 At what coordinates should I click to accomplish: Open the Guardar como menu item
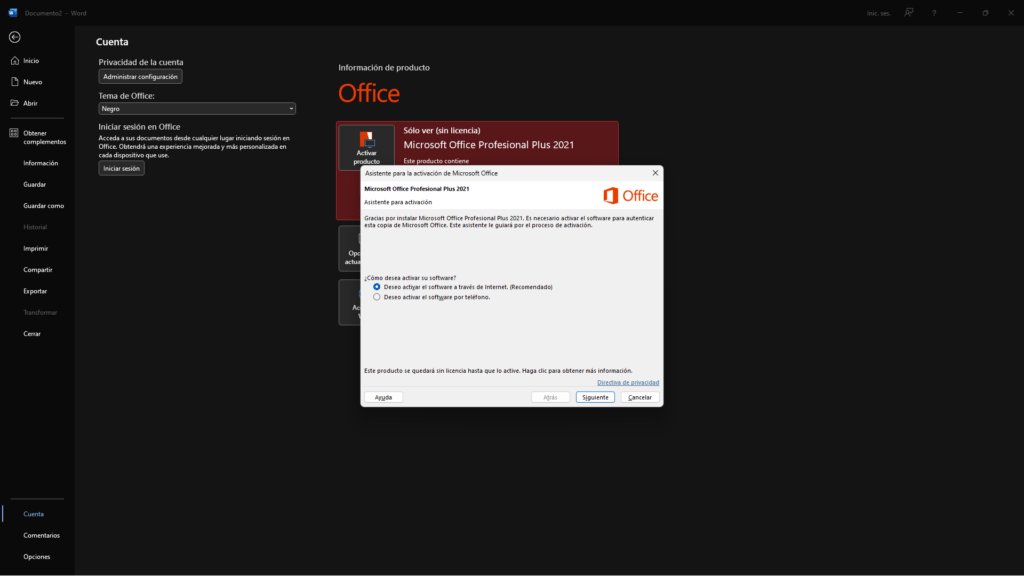point(43,206)
